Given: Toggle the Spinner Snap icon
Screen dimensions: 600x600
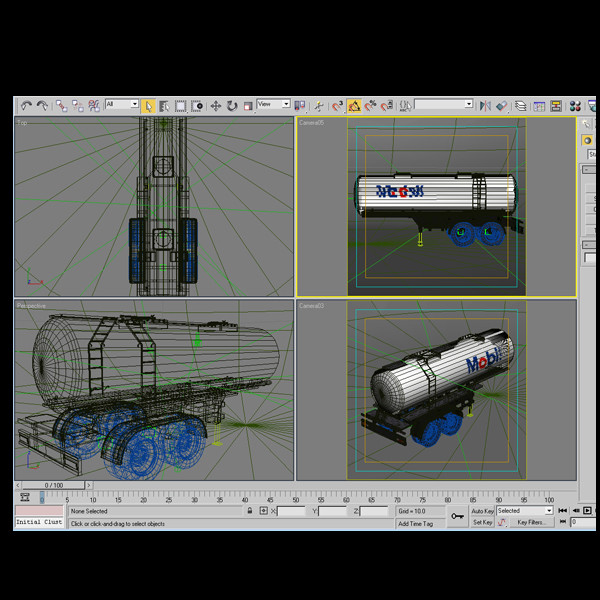Looking at the screenshot, I should click(387, 106).
